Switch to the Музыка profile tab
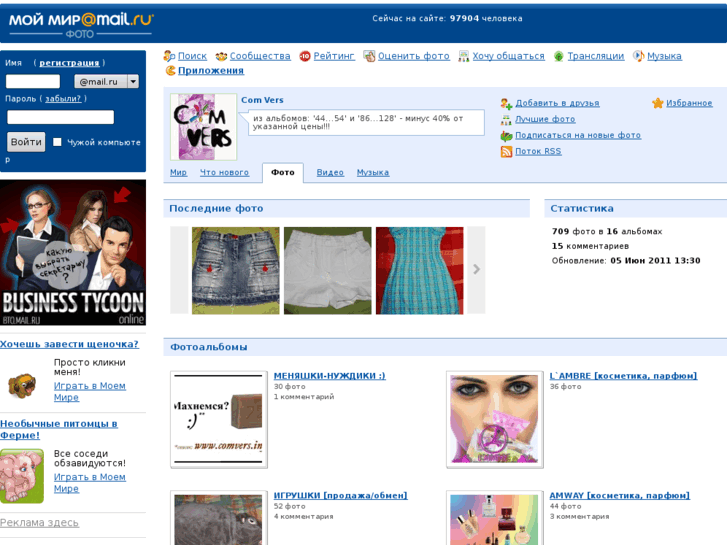Viewport: 727px width, 545px height. [x=373, y=173]
